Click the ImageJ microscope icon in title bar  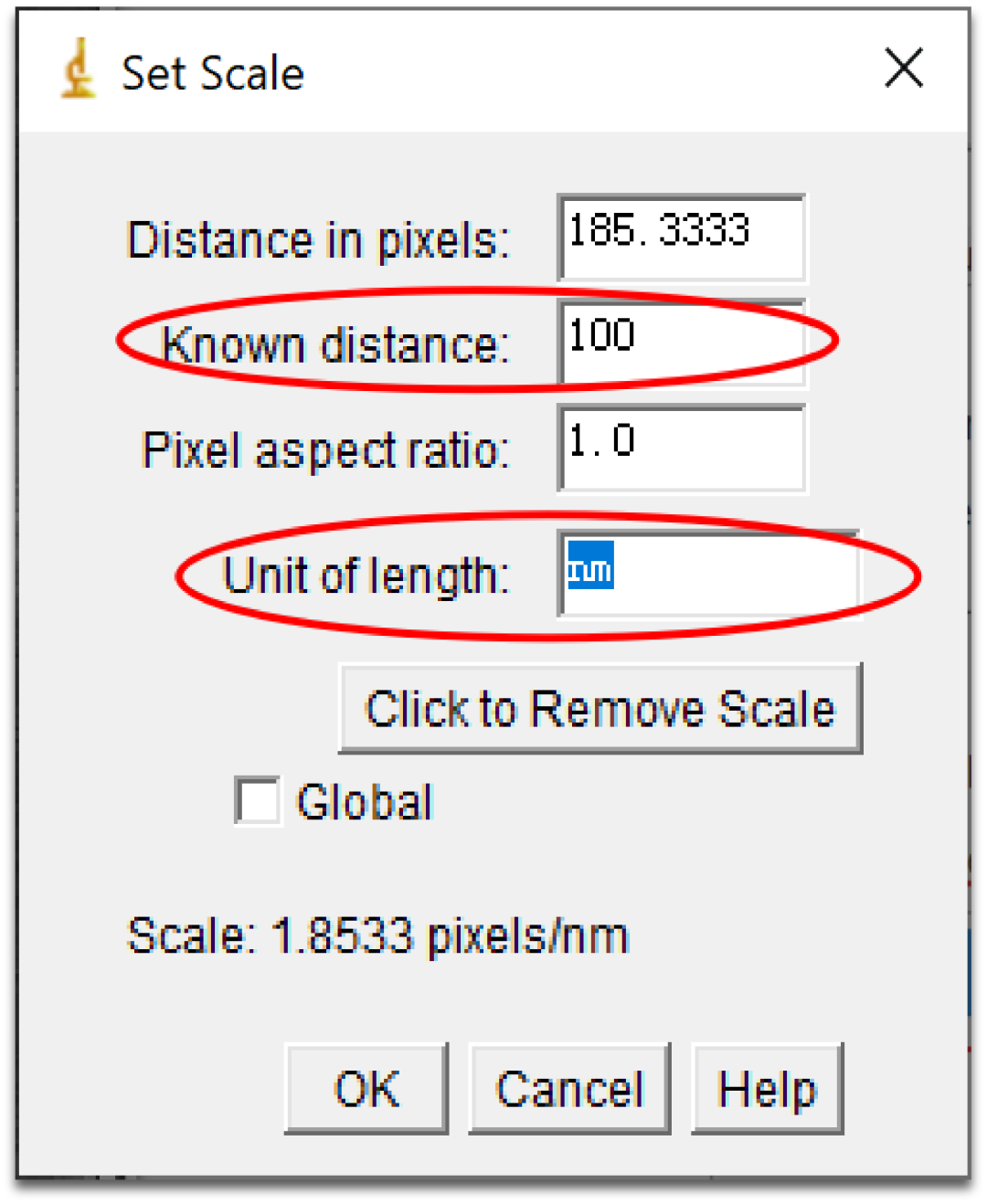(80, 69)
